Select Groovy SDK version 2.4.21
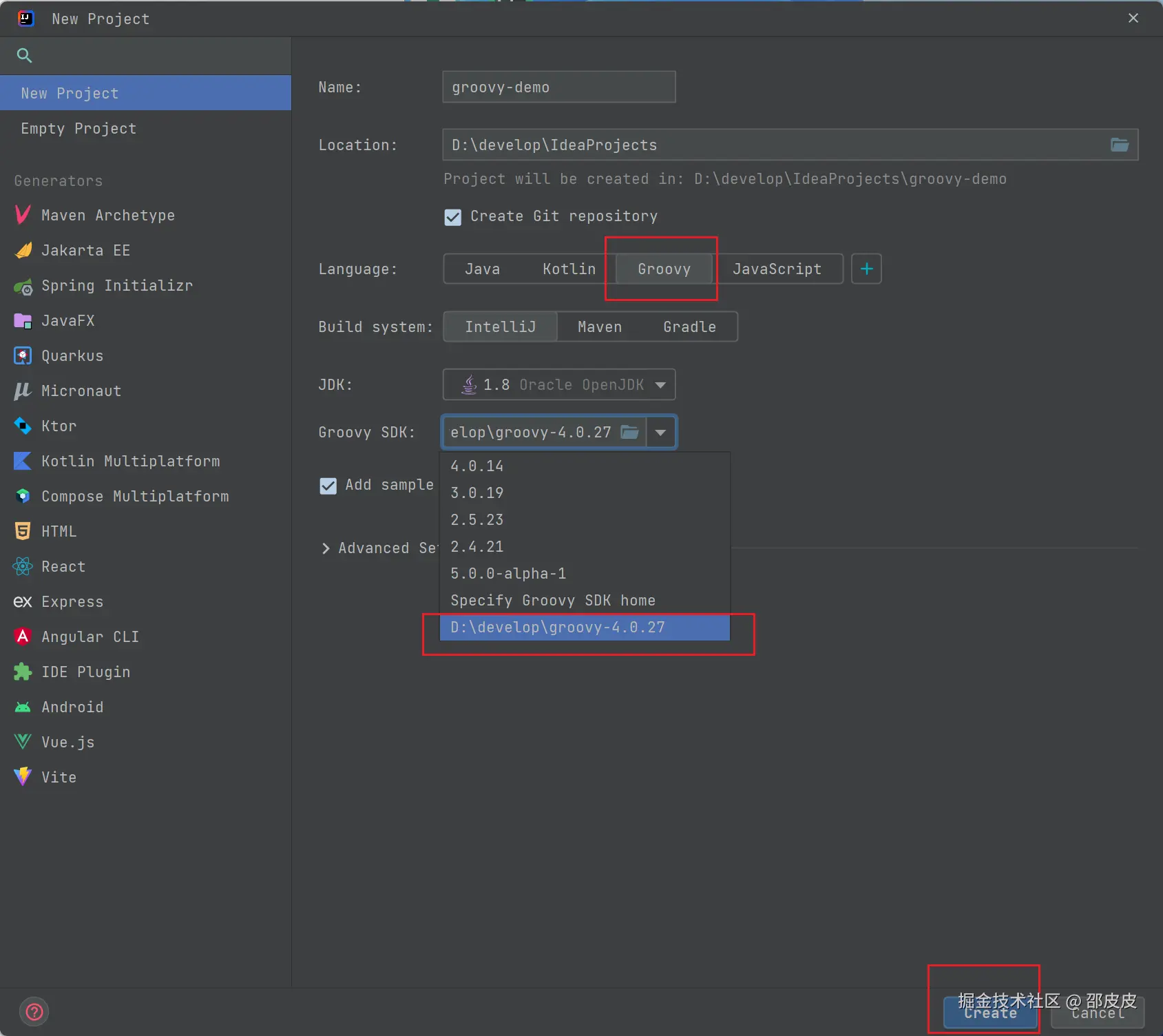Image resolution: width=1163 pixels, height=1036 pixels. pyautogui.click(x=585, y=547)
